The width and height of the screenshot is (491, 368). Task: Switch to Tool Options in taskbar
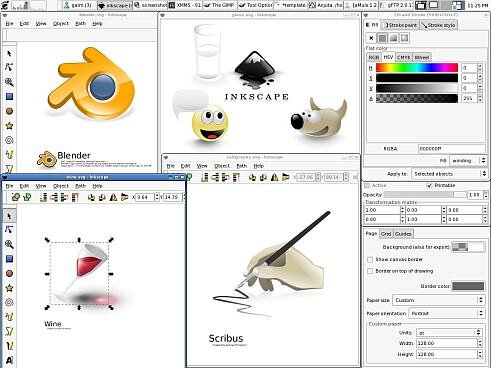(x=256, y=5)
